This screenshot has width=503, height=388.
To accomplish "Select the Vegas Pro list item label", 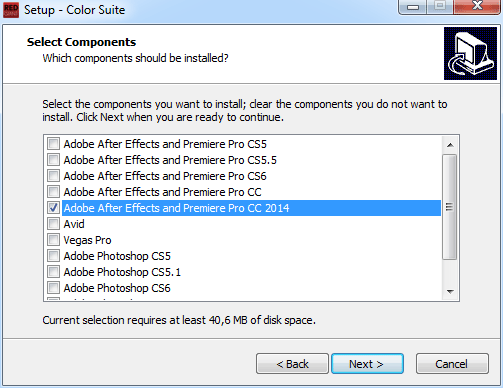I will point(87,240).
